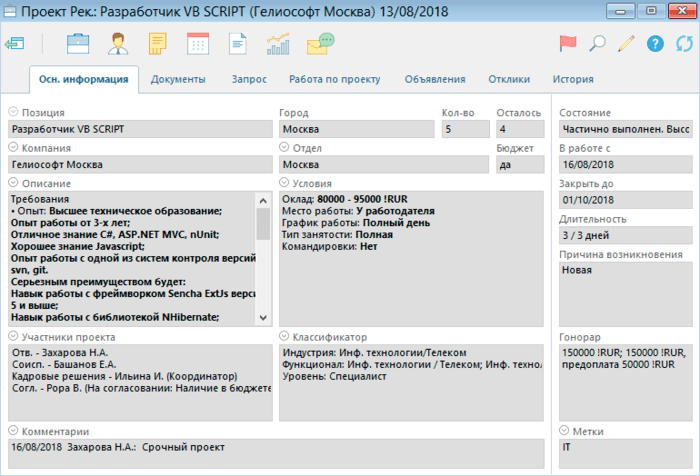Screen dimensions: 700x476
Task: Expand the Классификатор section chevron
Action: pyautogui.click(x=284, y=336)
